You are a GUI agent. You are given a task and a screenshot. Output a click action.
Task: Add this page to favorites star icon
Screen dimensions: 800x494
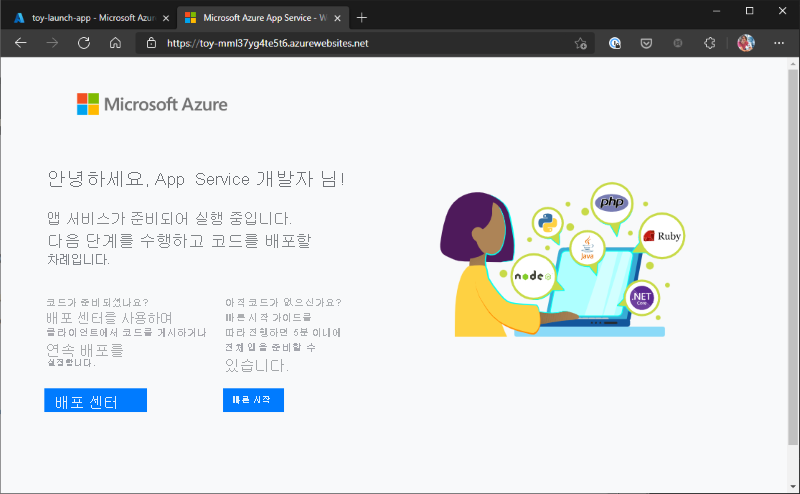(581, 43)
